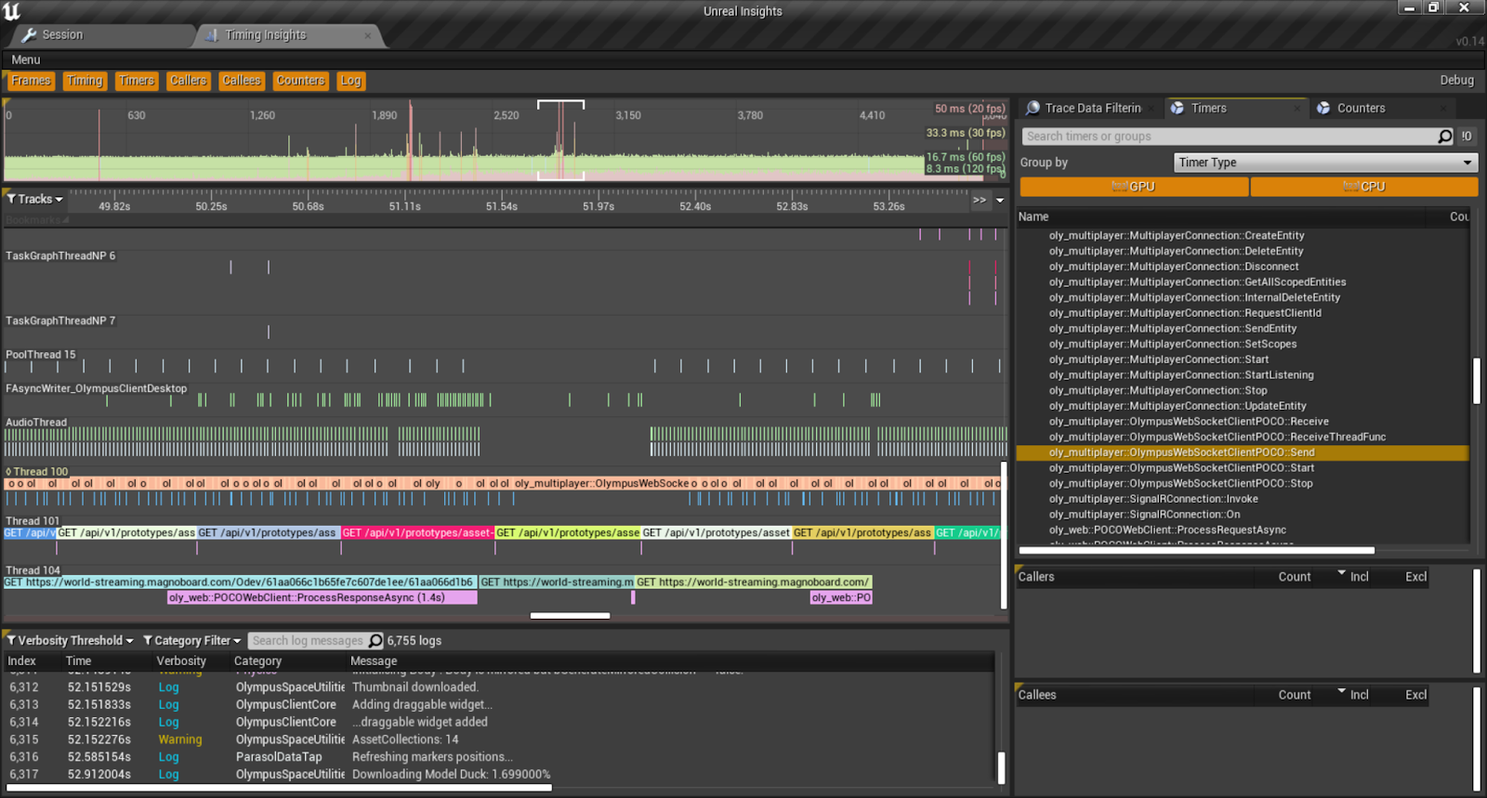Toggle the Frames panel button
Viewport: 1487px width, 798px height.
pyautogui.click(x=31, y=81)
